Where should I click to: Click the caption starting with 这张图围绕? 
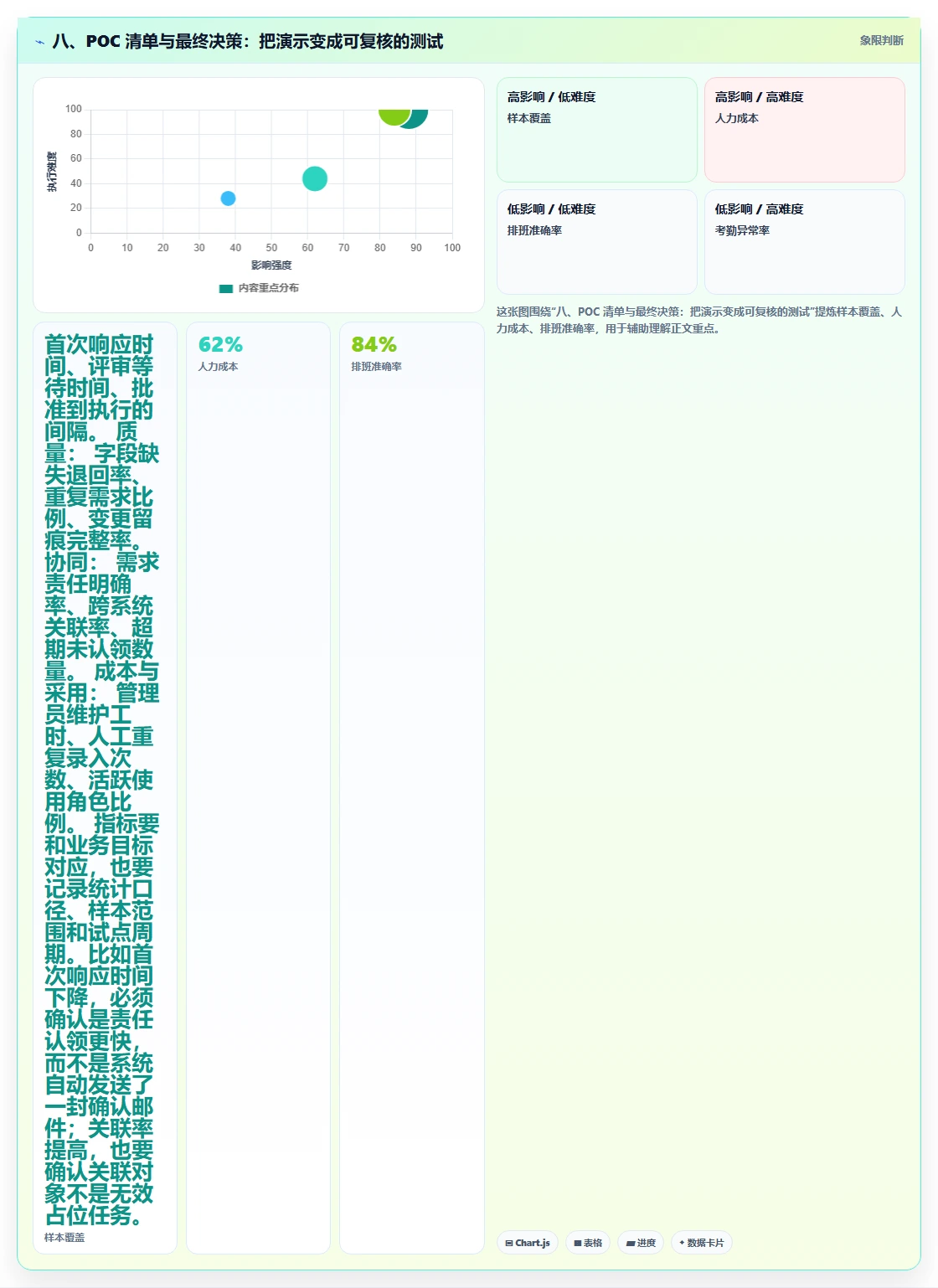[x=700, y=320]
